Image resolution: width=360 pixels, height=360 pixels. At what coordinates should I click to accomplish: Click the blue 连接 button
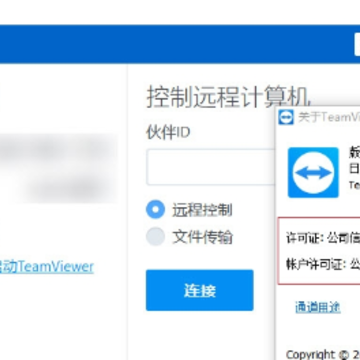point(200,290)
